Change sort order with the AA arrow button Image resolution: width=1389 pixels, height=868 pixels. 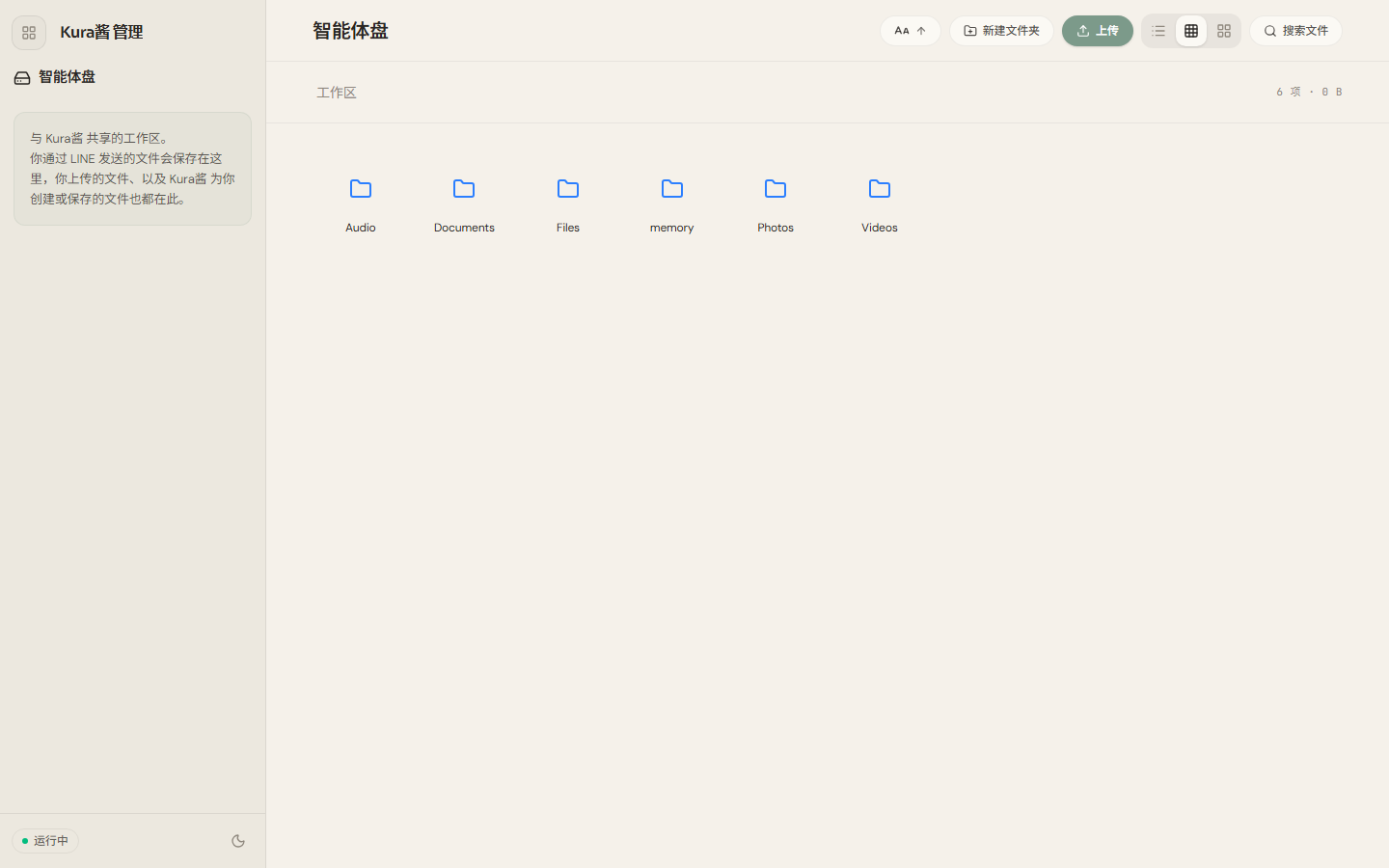[911, 31]
